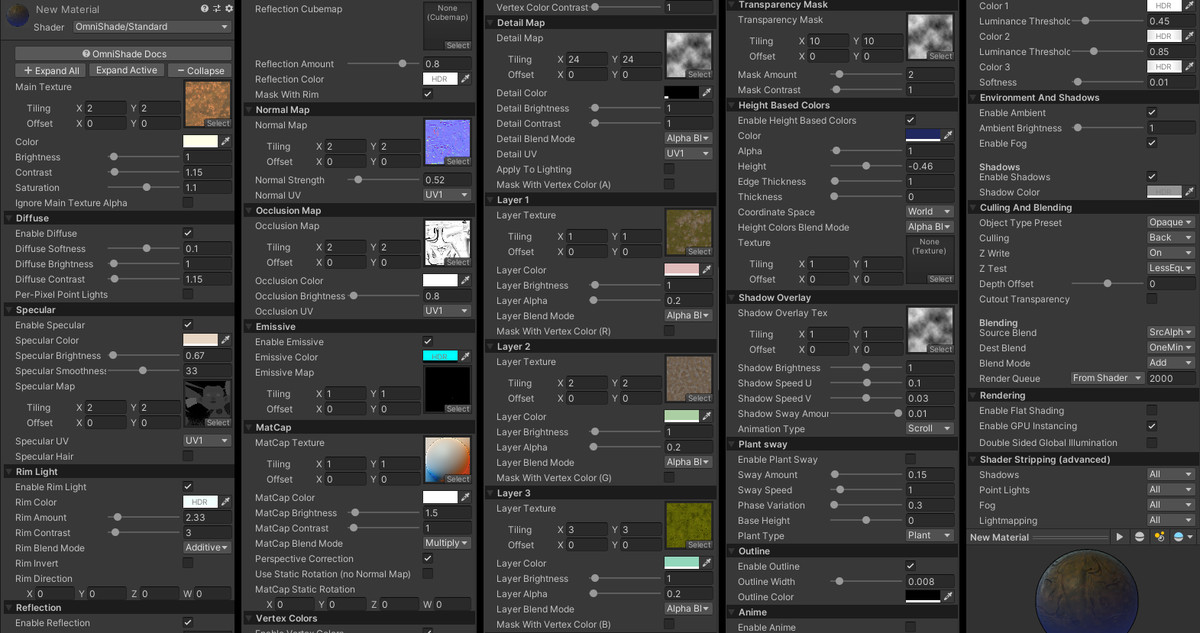Click the Collapse button
Image resolution: width=1200 pixels, height=633 pixels.
coord(198,71)
